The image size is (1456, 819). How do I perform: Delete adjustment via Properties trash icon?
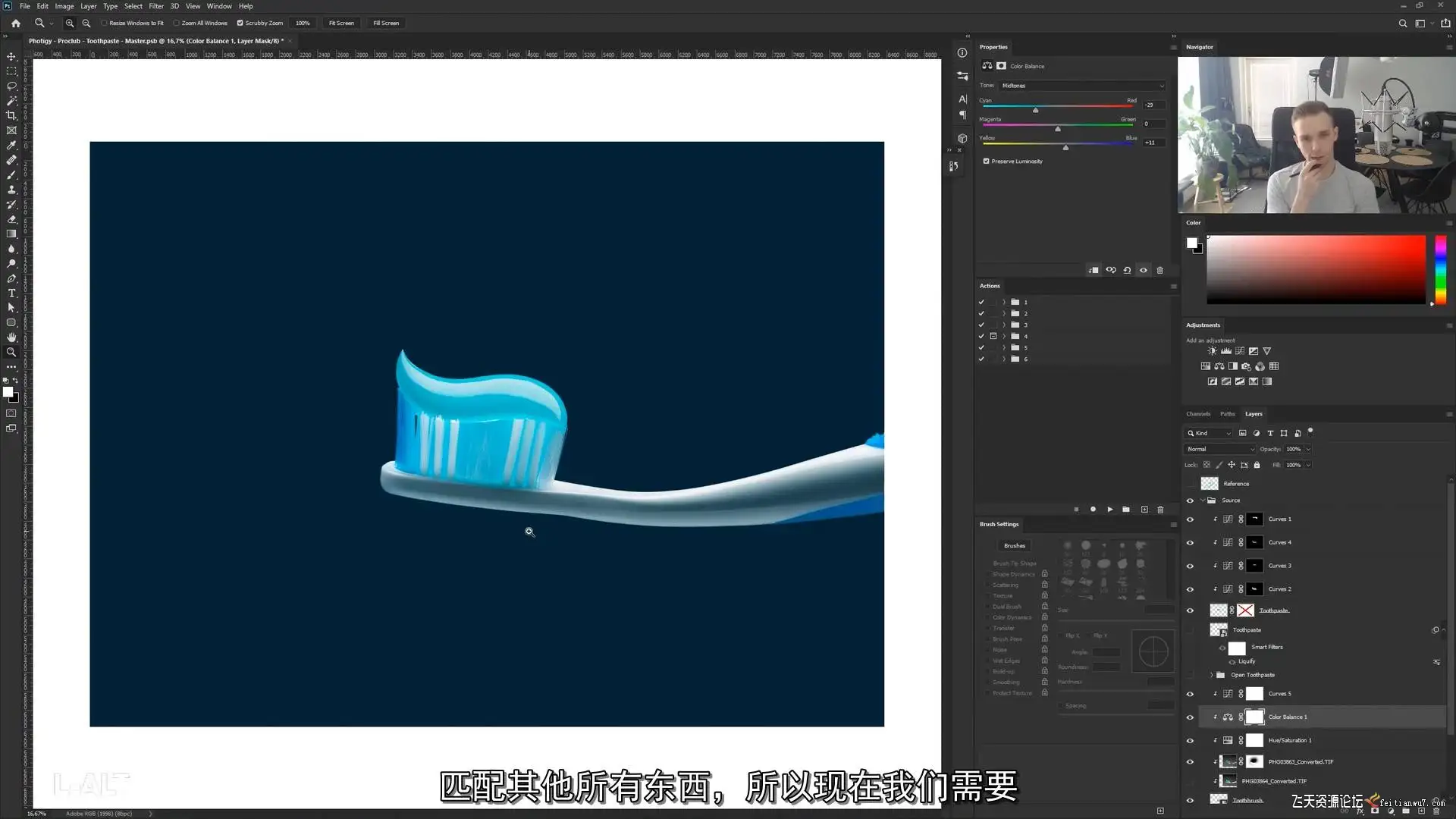click(1159, 270)
